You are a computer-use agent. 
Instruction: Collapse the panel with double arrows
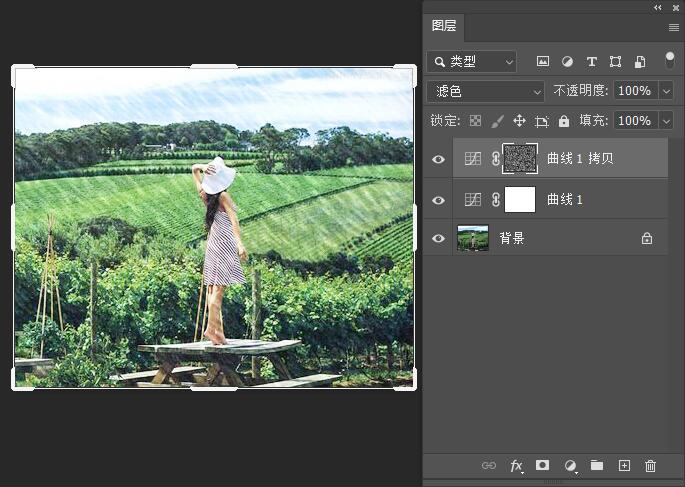pyautogui.click(x=657, y=7)
